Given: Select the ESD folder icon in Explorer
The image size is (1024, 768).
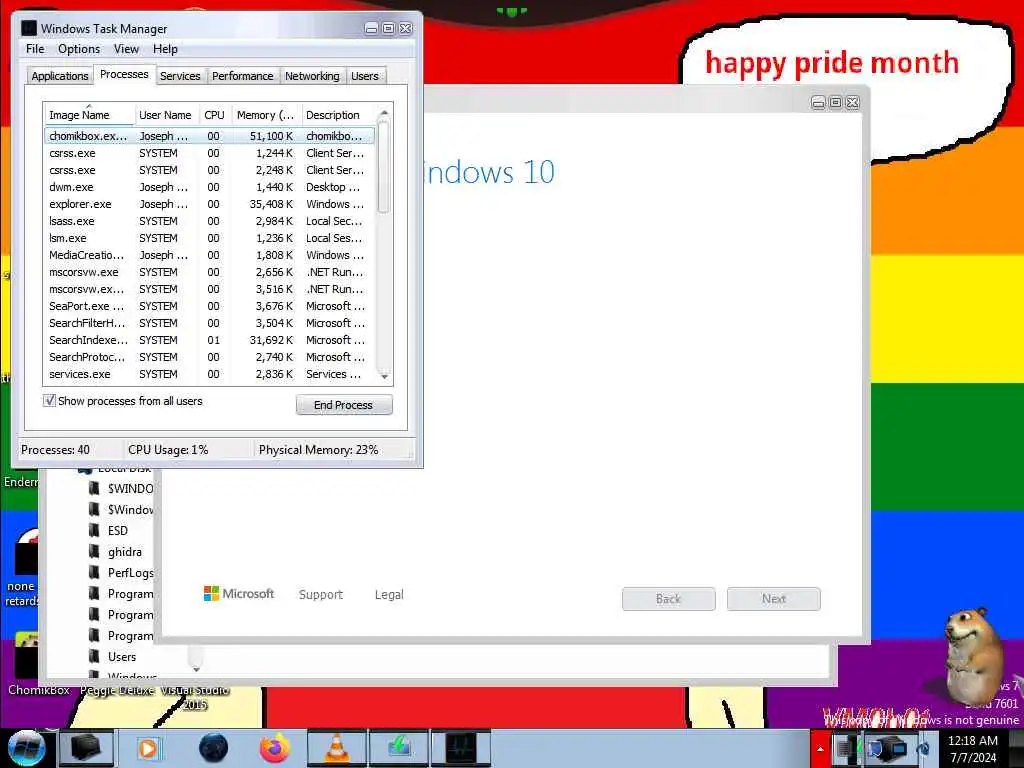Looking at the screenshot, I should pos(95,531).
